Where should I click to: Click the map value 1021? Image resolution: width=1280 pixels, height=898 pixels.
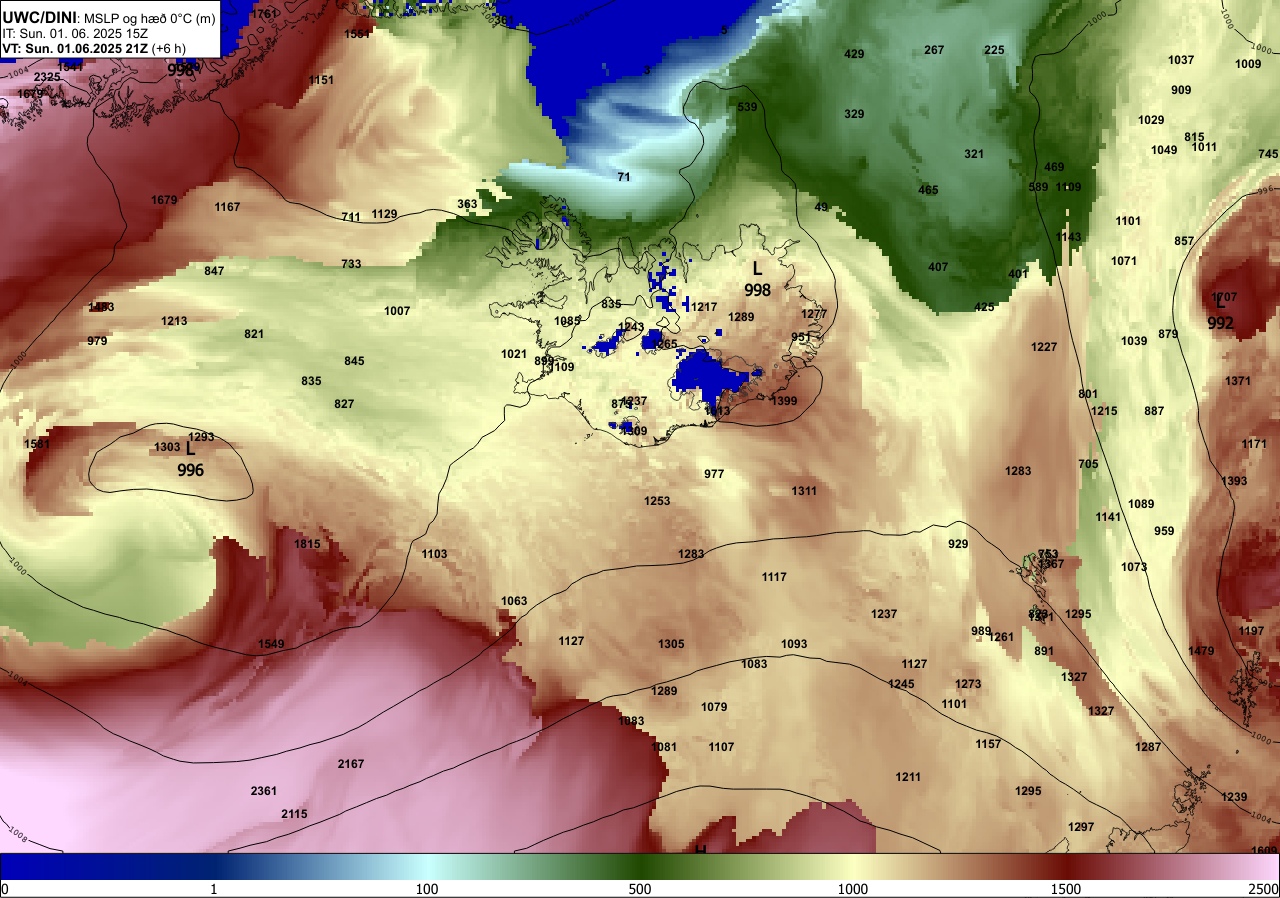click(x=514, y=354)
